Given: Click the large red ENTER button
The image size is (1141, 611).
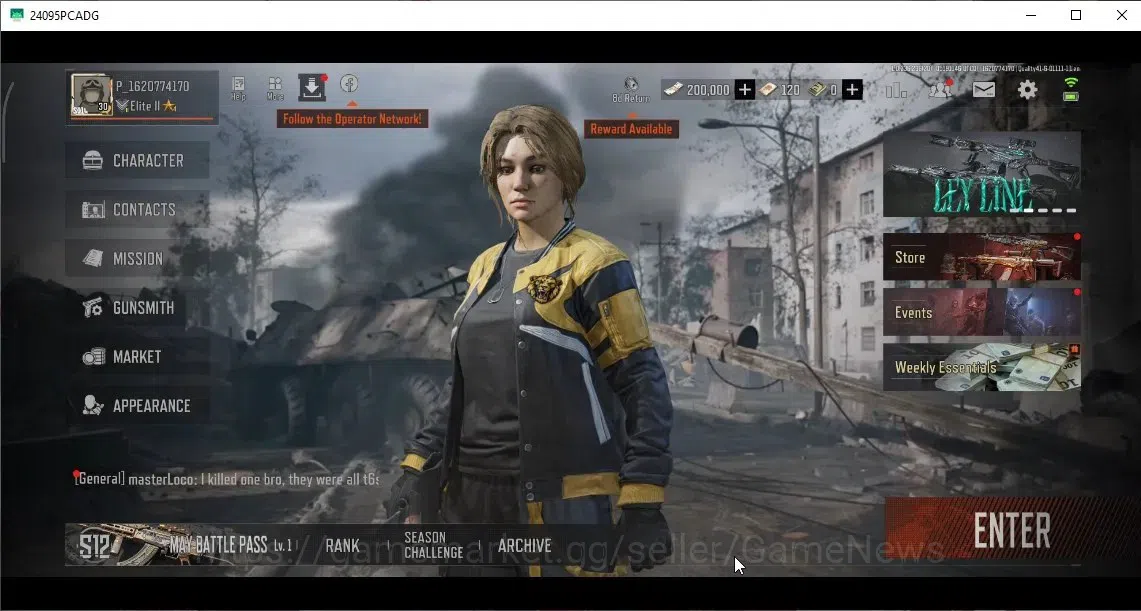Looking at the screenshot, I should click(x=1011, y=530).
